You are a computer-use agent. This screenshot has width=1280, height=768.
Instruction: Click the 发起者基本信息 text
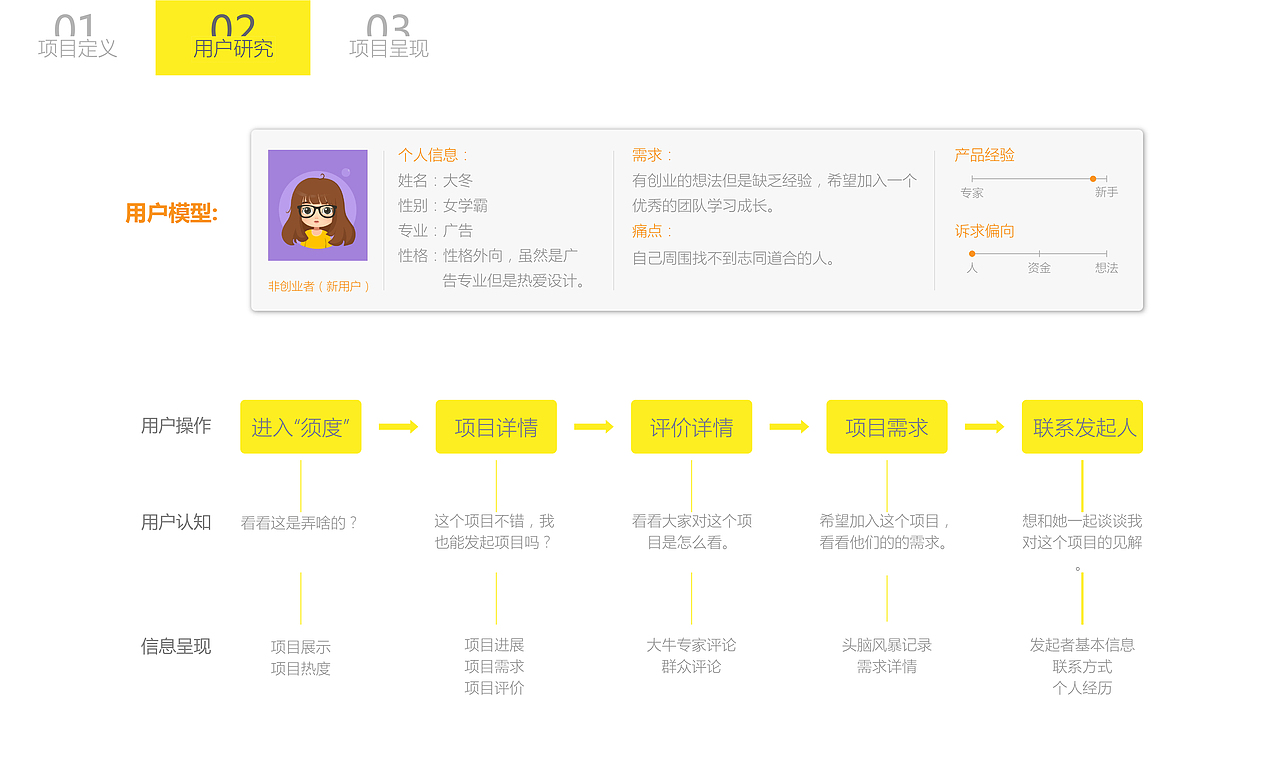1082,645
